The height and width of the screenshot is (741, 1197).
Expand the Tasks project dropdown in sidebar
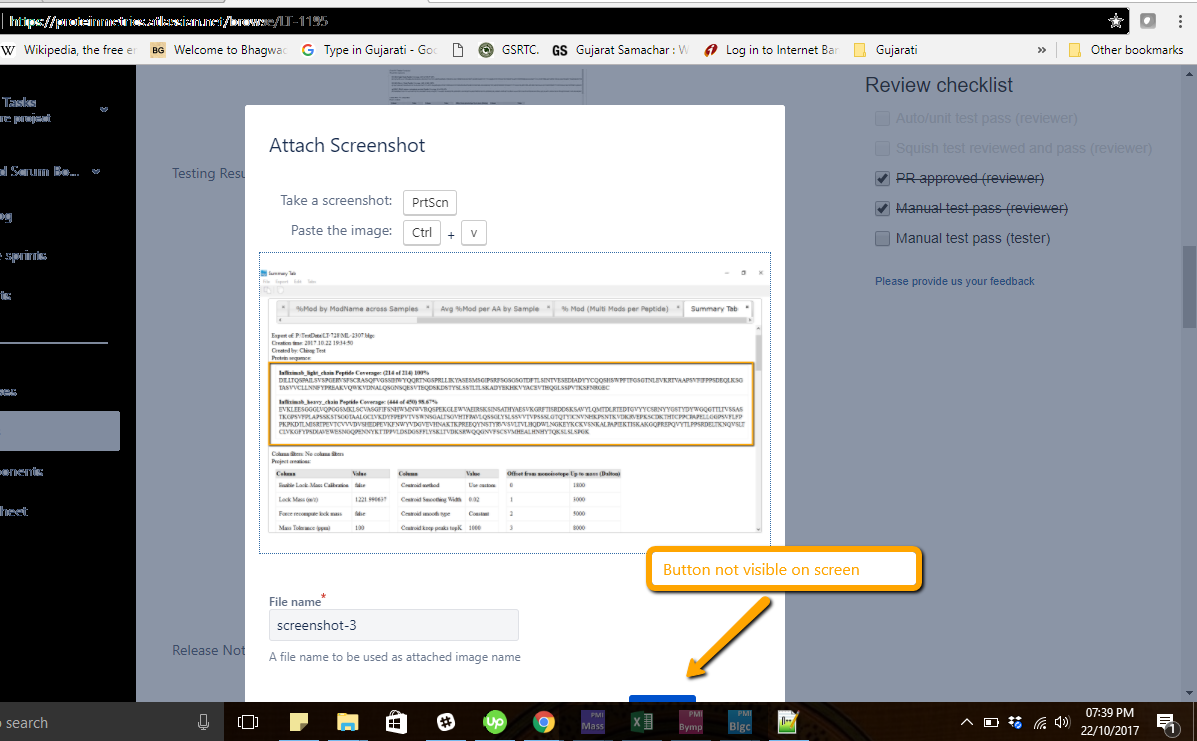104,109
